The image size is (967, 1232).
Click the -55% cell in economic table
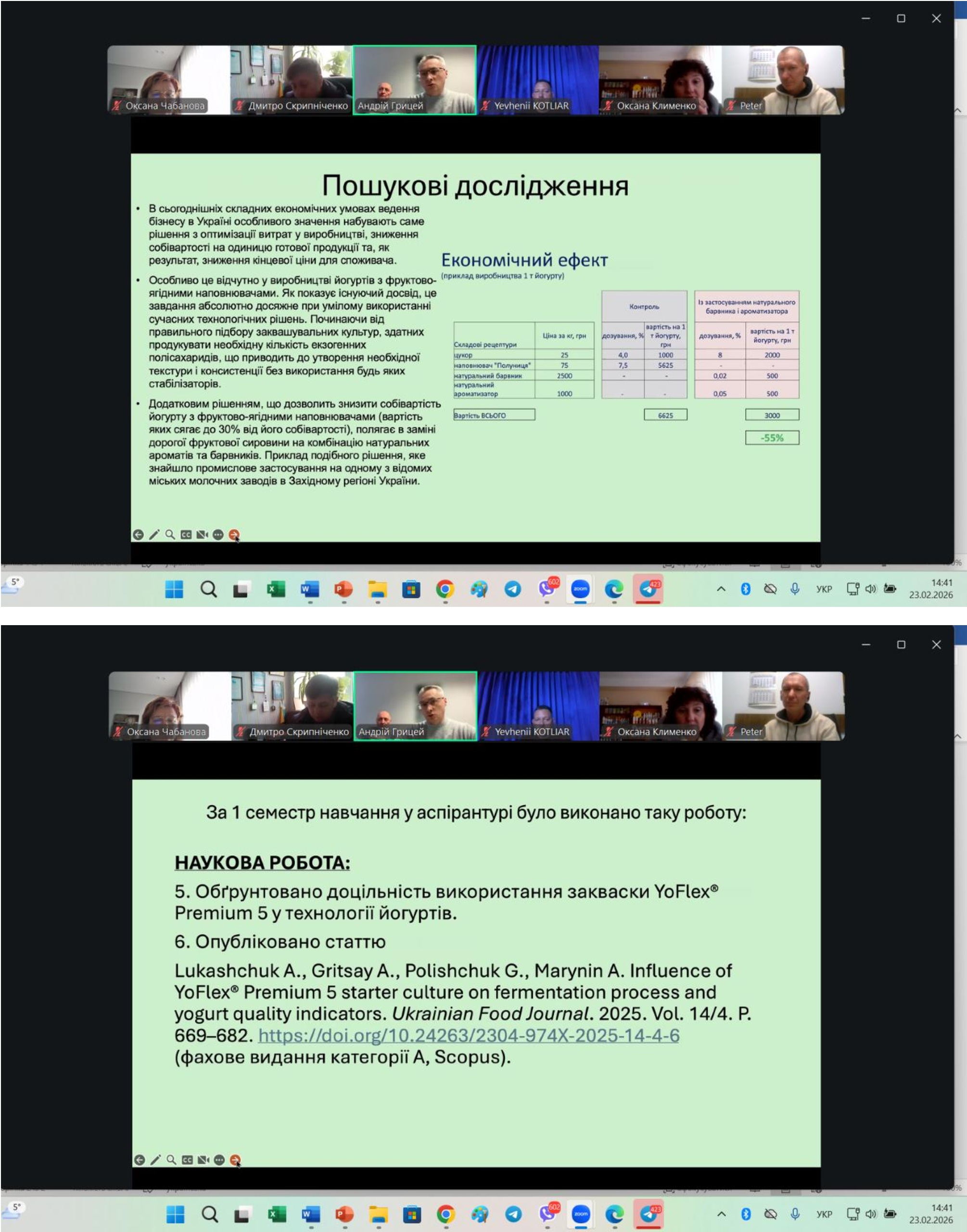(x=772, y=437)
